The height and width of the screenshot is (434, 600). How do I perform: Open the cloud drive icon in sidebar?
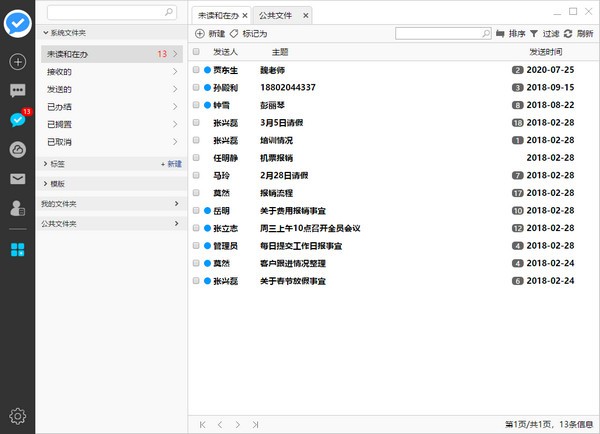point(17,149)
